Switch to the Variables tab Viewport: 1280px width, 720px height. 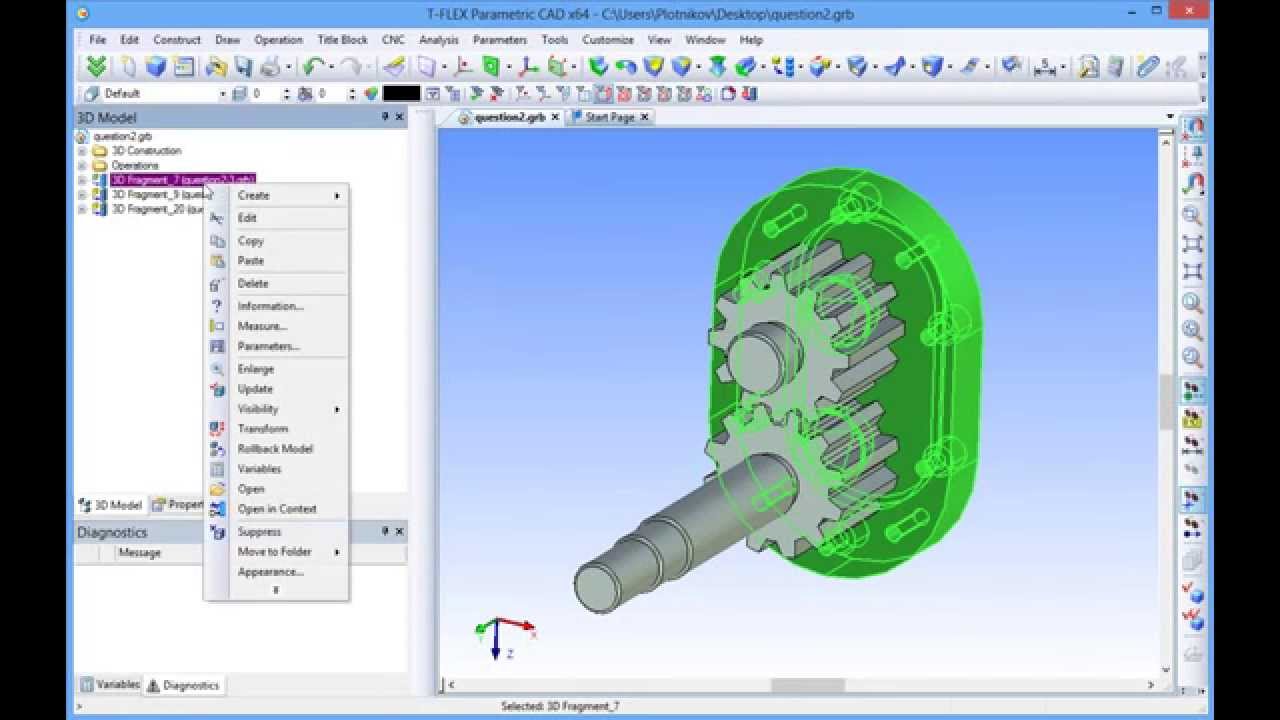[110, 685]
